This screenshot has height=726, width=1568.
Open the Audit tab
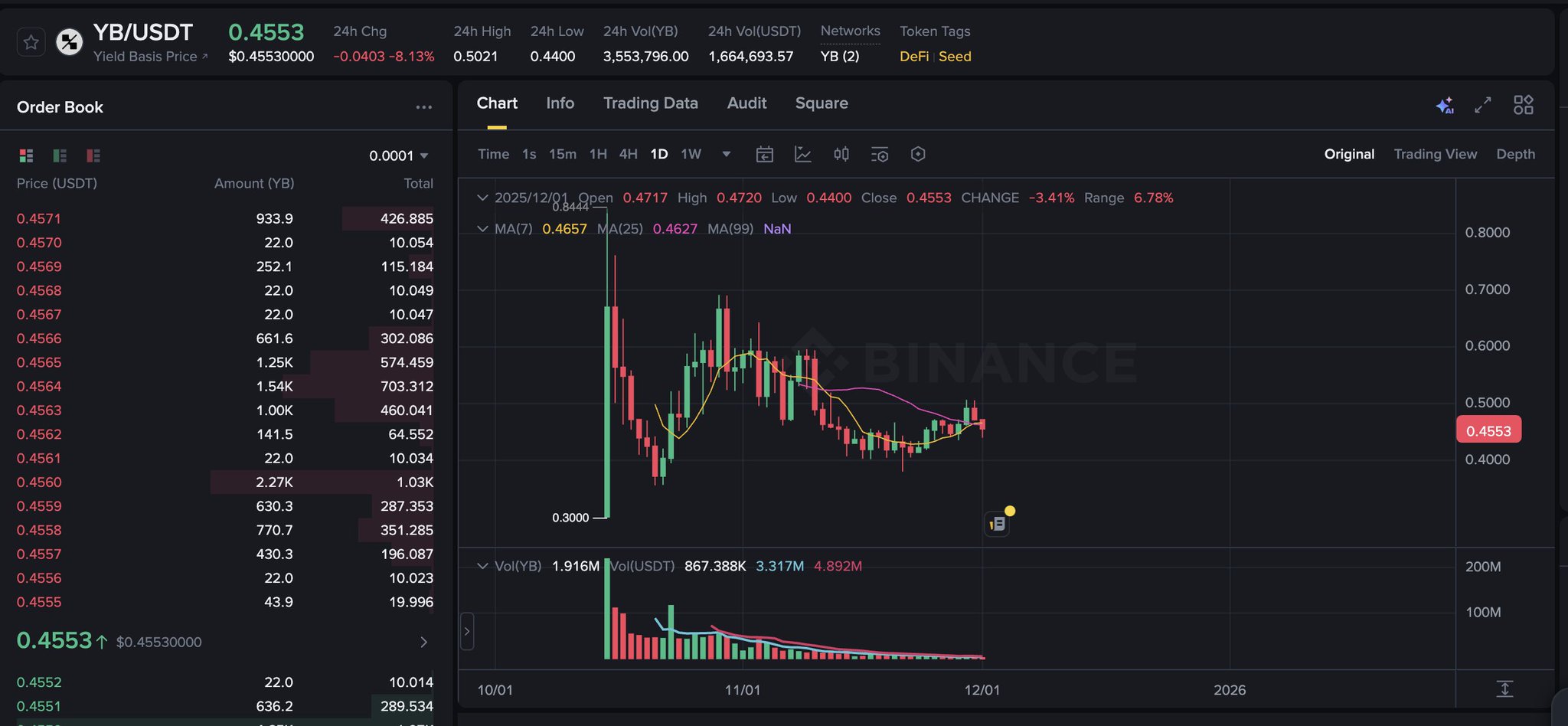[746, 103]
